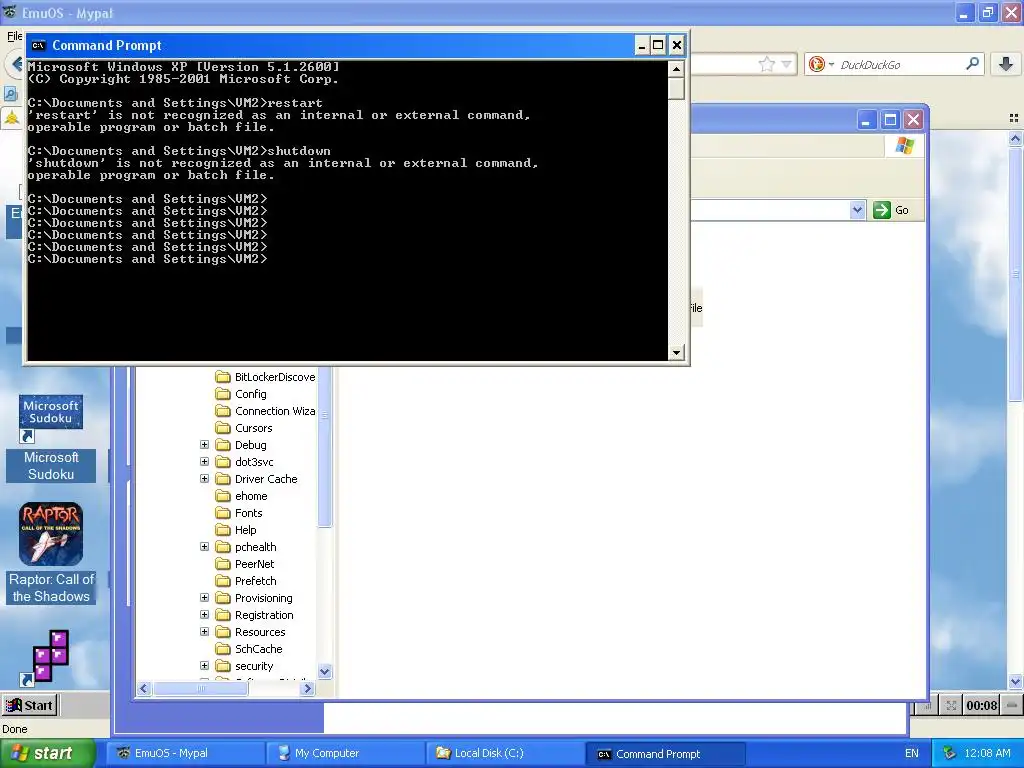Click the fullscreen icon beside 00:08 timer
The image size is (1024, 768).
pos(951,705)
